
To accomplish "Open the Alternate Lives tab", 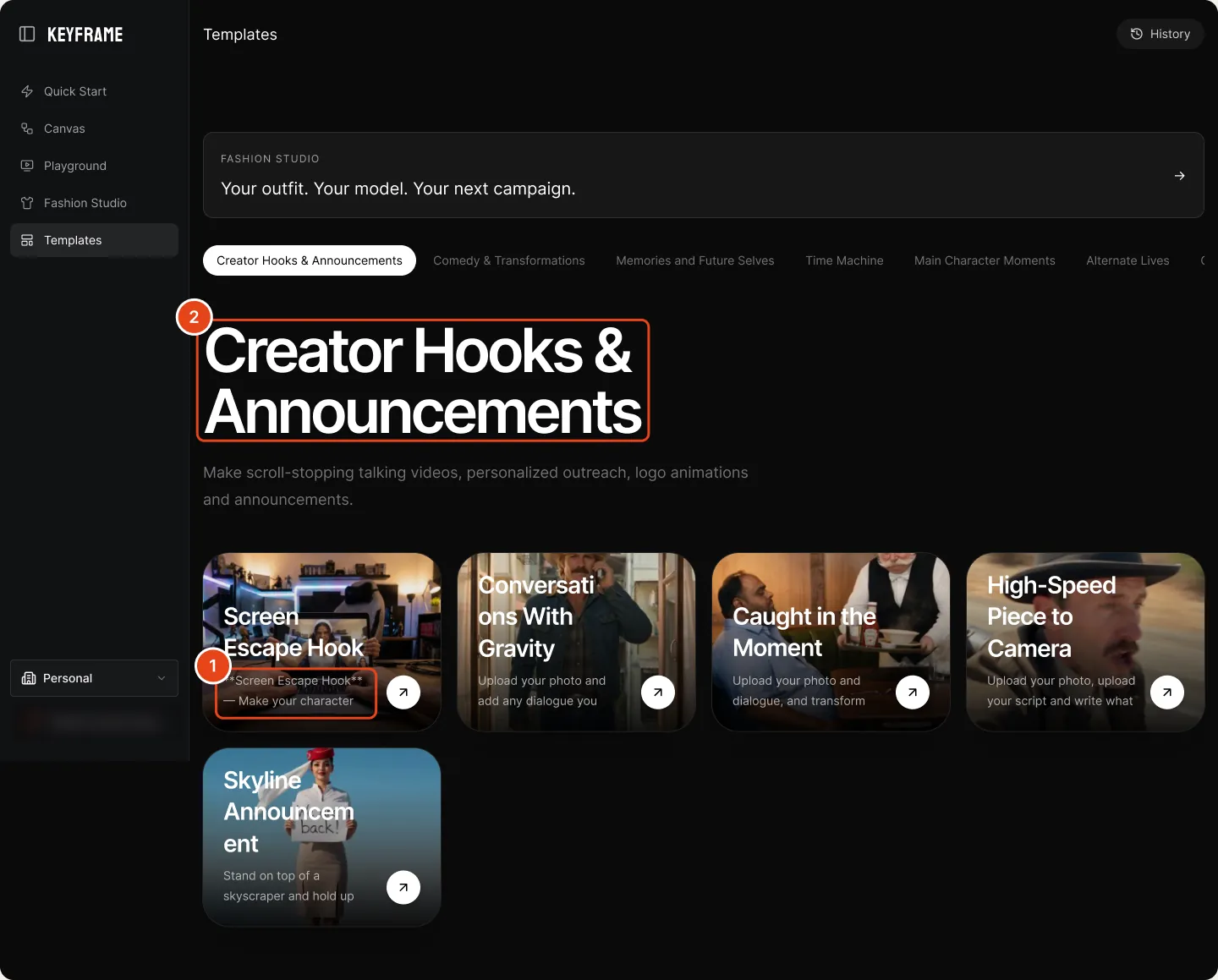I will [x=1127, y=260].
